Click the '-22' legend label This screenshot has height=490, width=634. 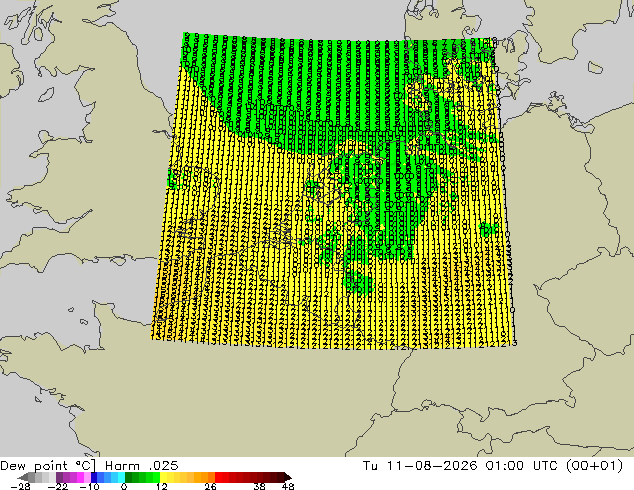(58, 486)
